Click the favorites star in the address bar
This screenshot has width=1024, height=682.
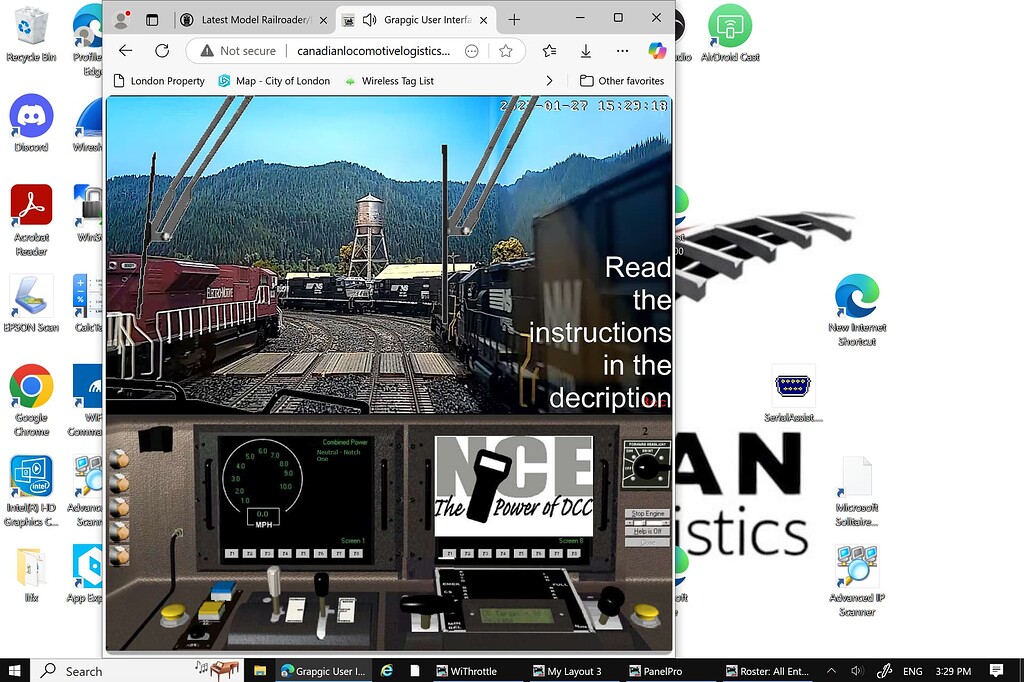tap(505, 51)
